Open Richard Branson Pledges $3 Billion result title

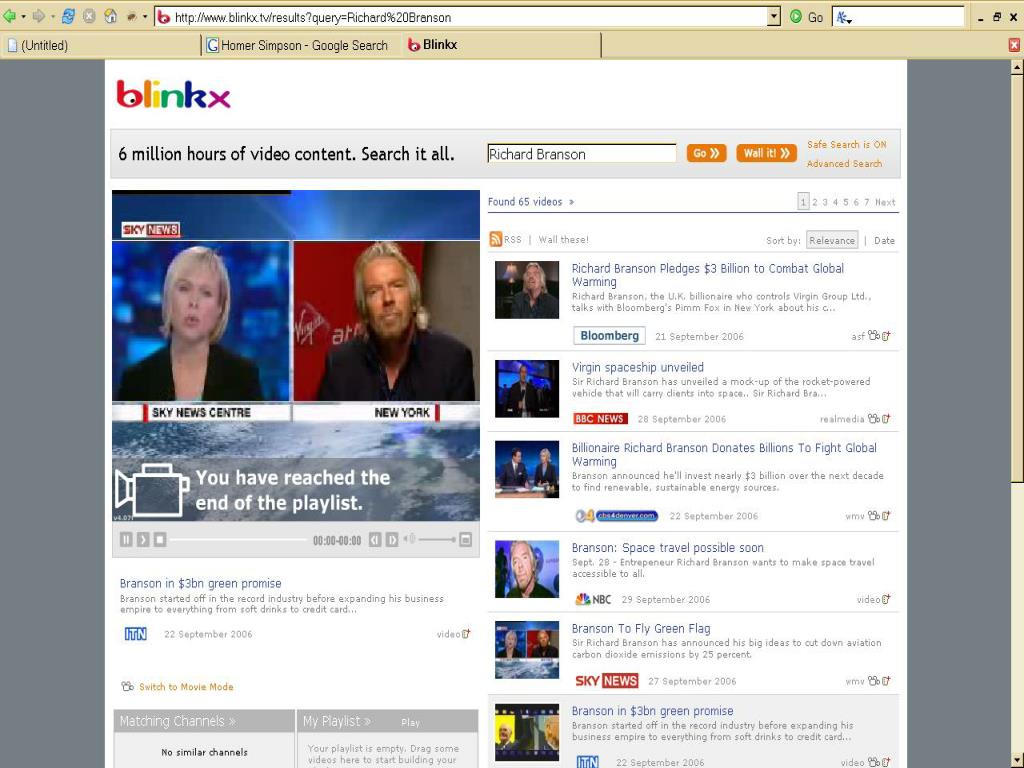coord(708,275)
